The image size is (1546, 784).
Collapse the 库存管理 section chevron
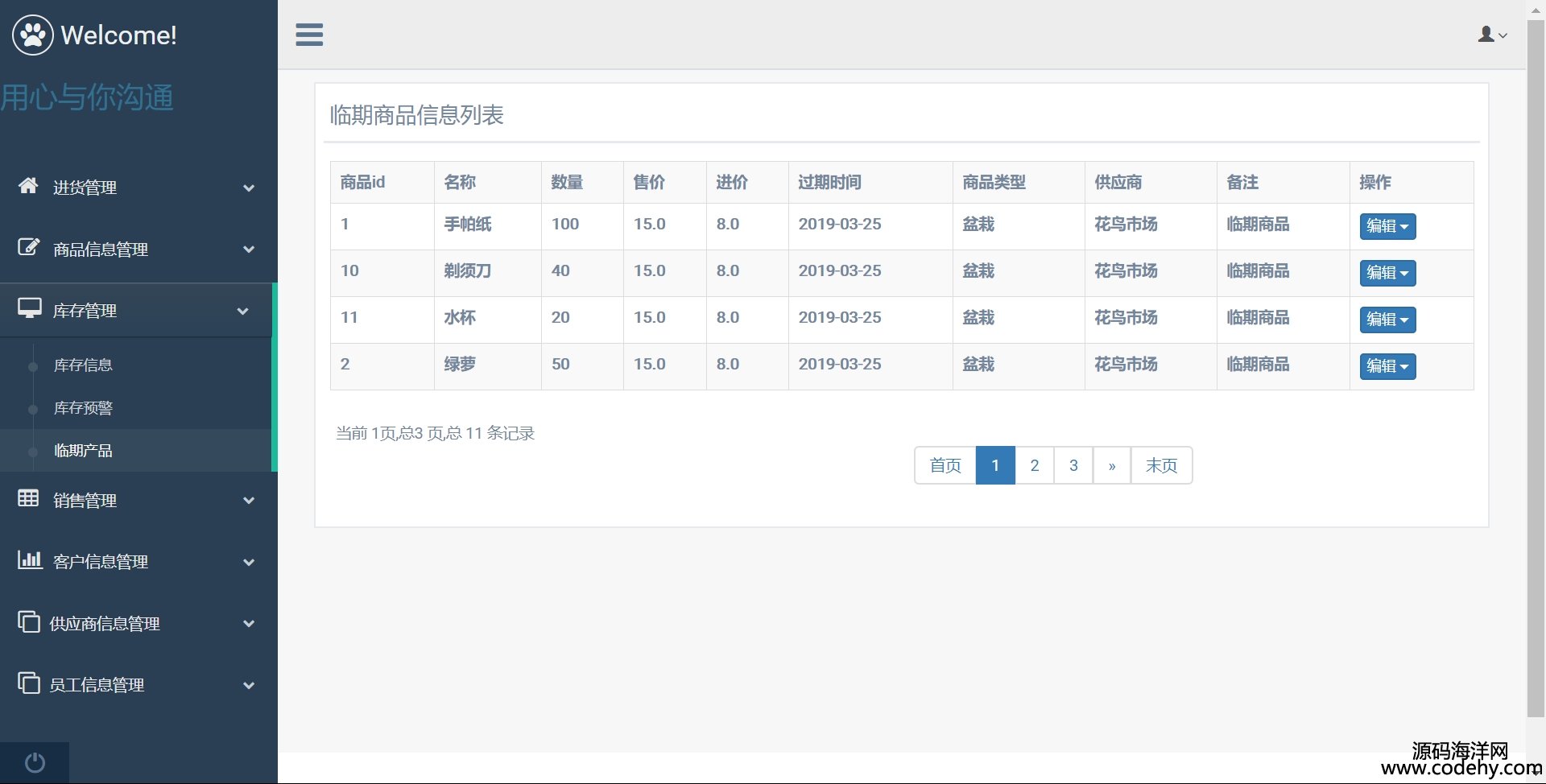(242, 311)
